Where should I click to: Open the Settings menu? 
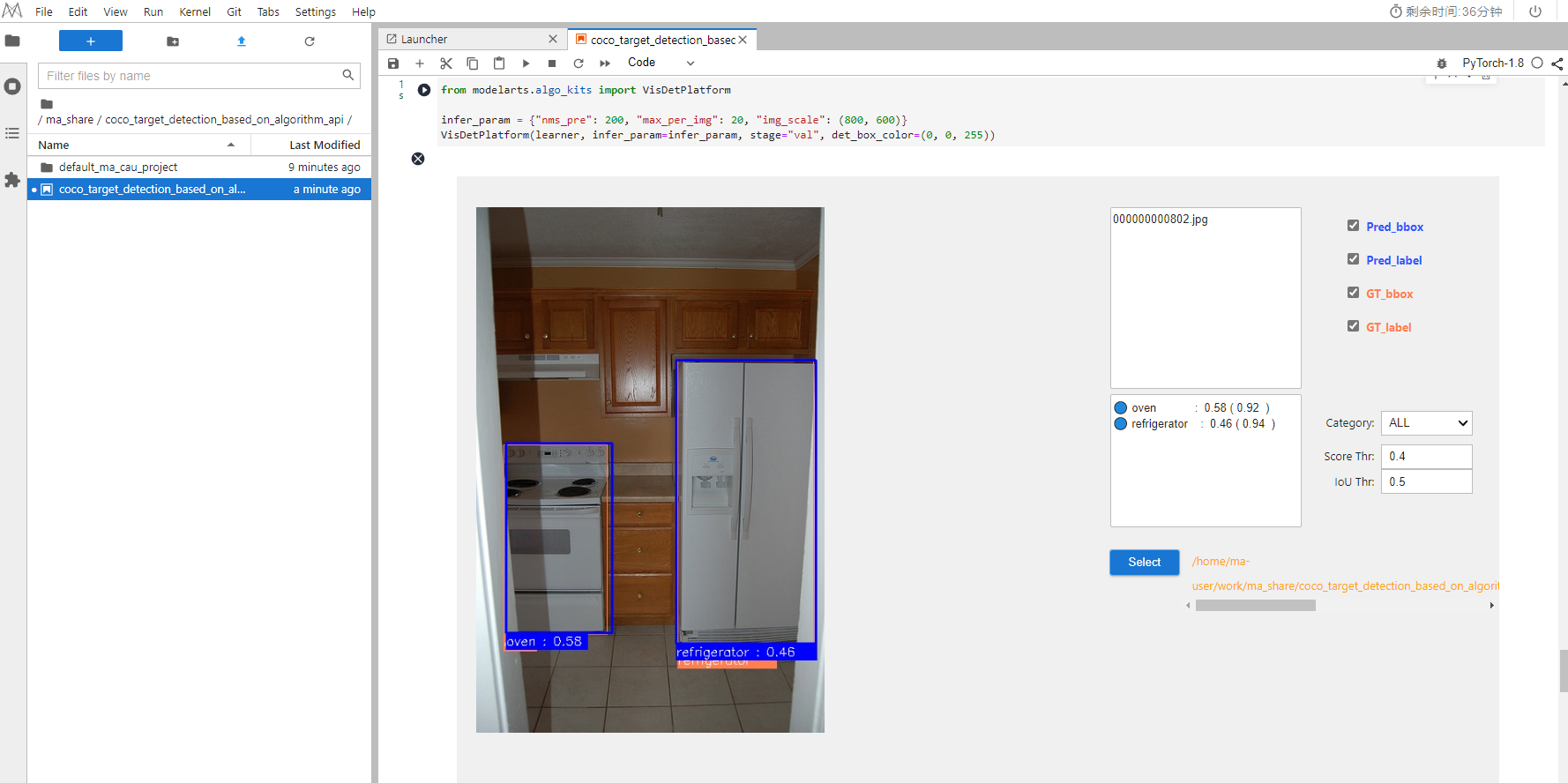coord(316,11)
